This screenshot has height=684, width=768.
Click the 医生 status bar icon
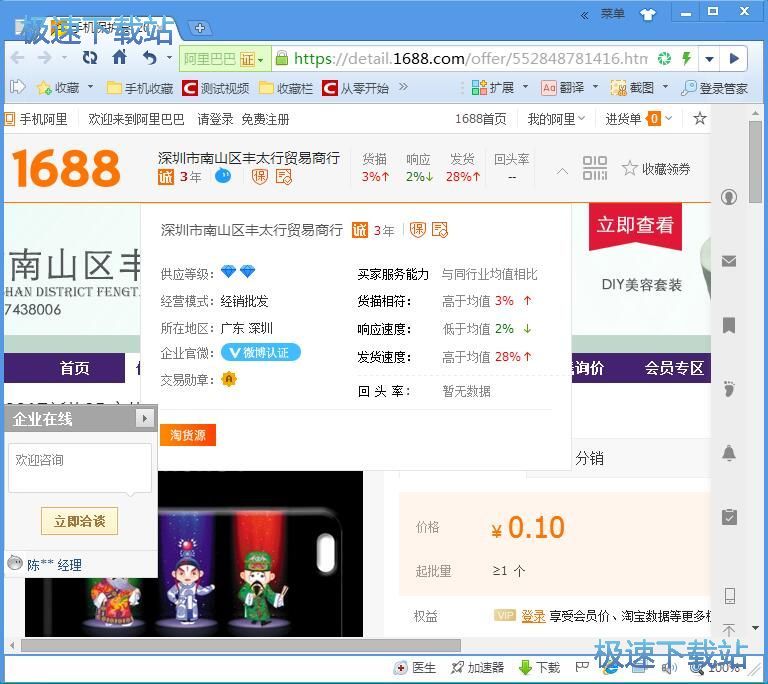click(x=415, y=667)
